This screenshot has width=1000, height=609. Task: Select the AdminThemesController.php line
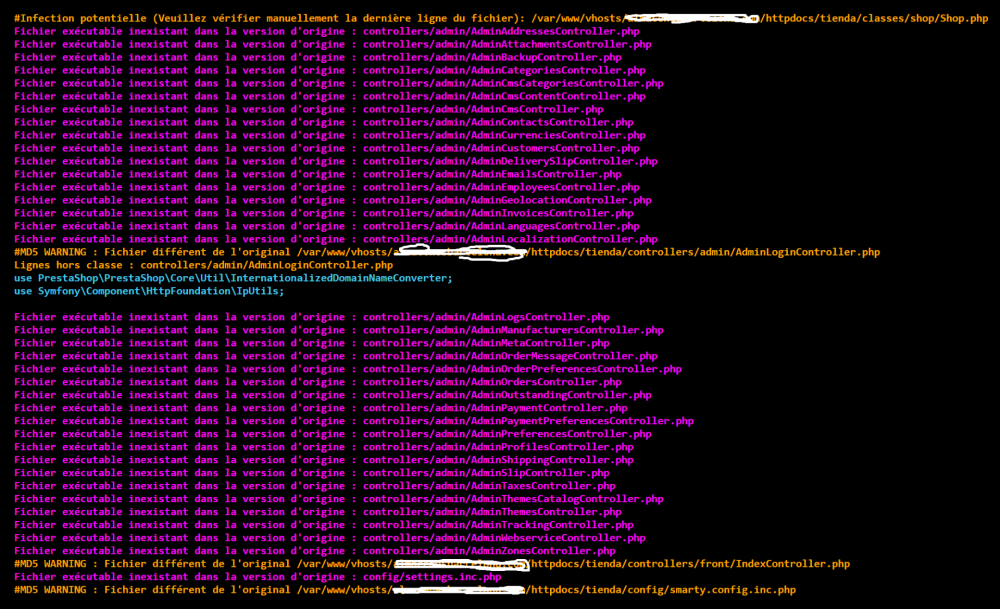(x=318, y=511)
